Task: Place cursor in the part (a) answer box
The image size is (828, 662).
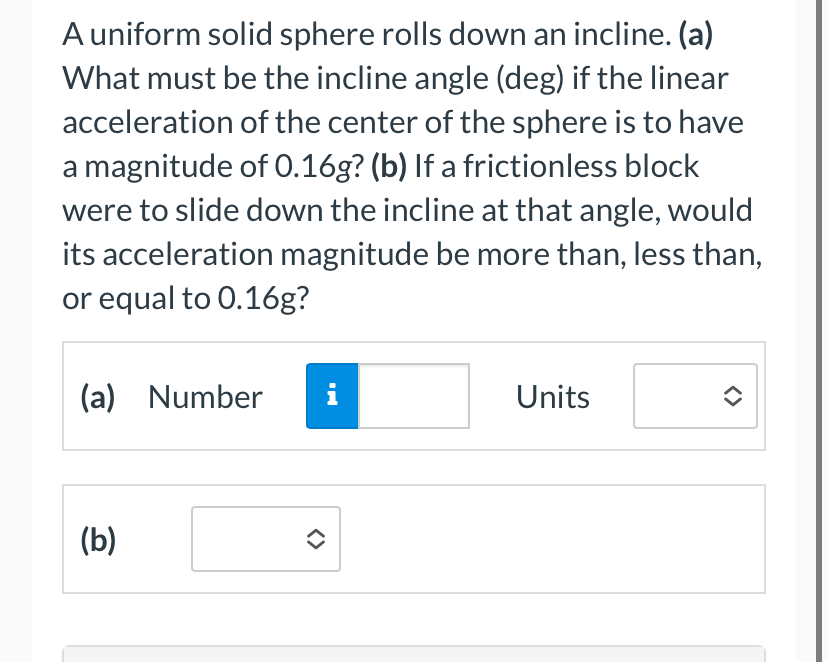Action: tap(413, 396)
